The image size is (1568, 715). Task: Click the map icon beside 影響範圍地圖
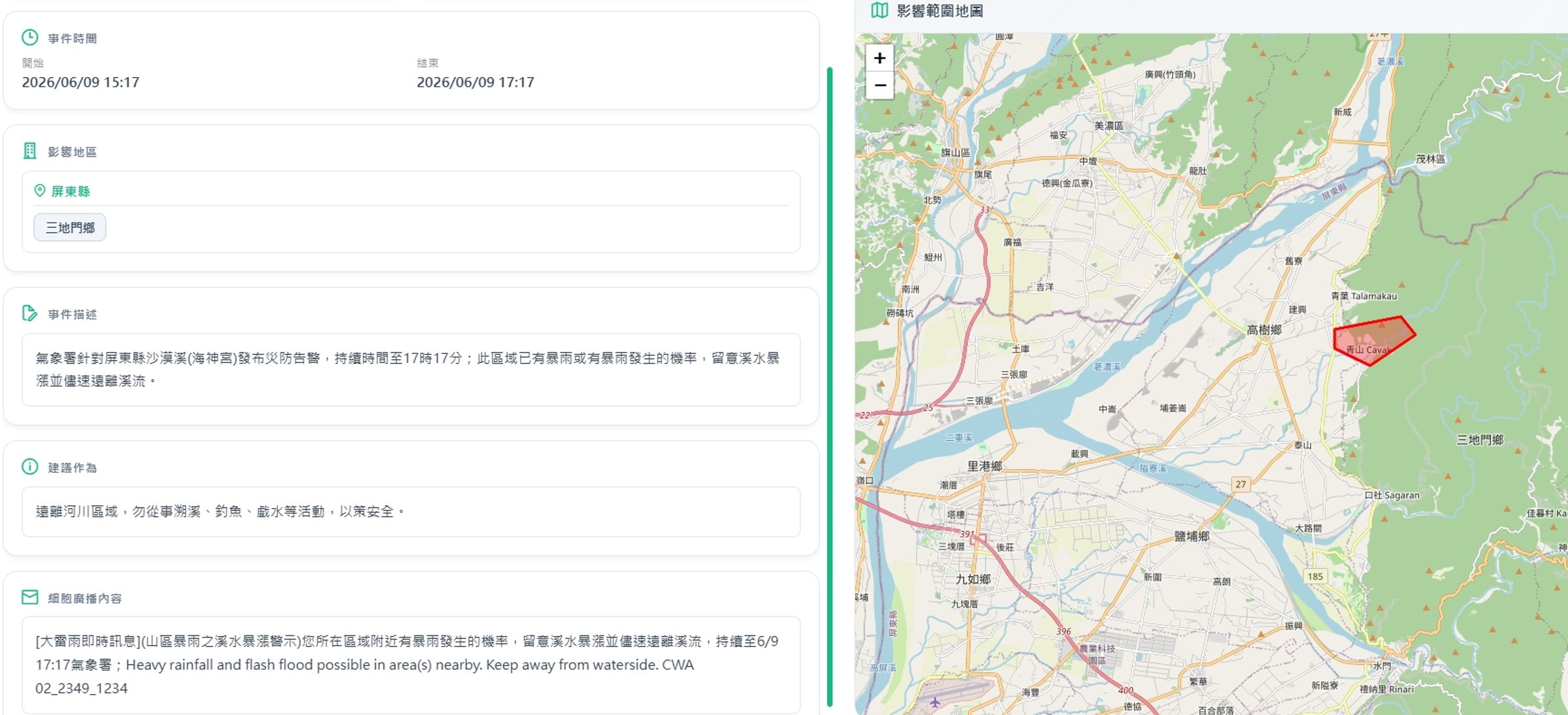click(x=879, y=10)
